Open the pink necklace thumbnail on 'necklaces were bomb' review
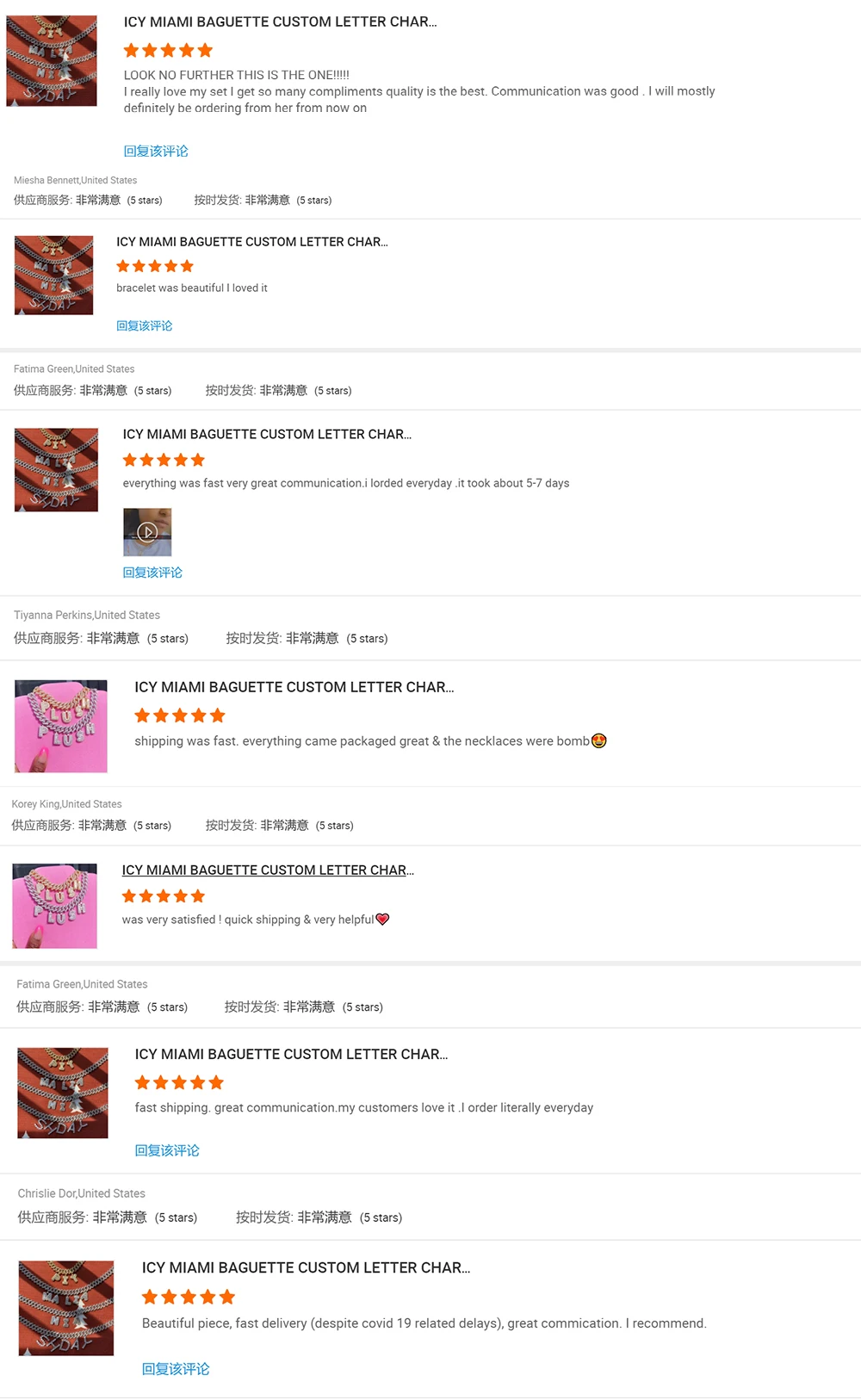 click(x=61, y=726)
